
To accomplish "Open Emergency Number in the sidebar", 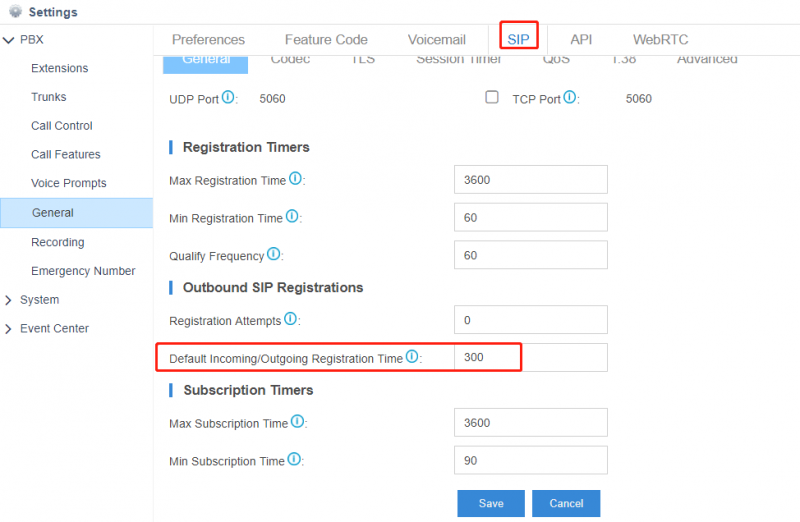I will pos(83,271).
